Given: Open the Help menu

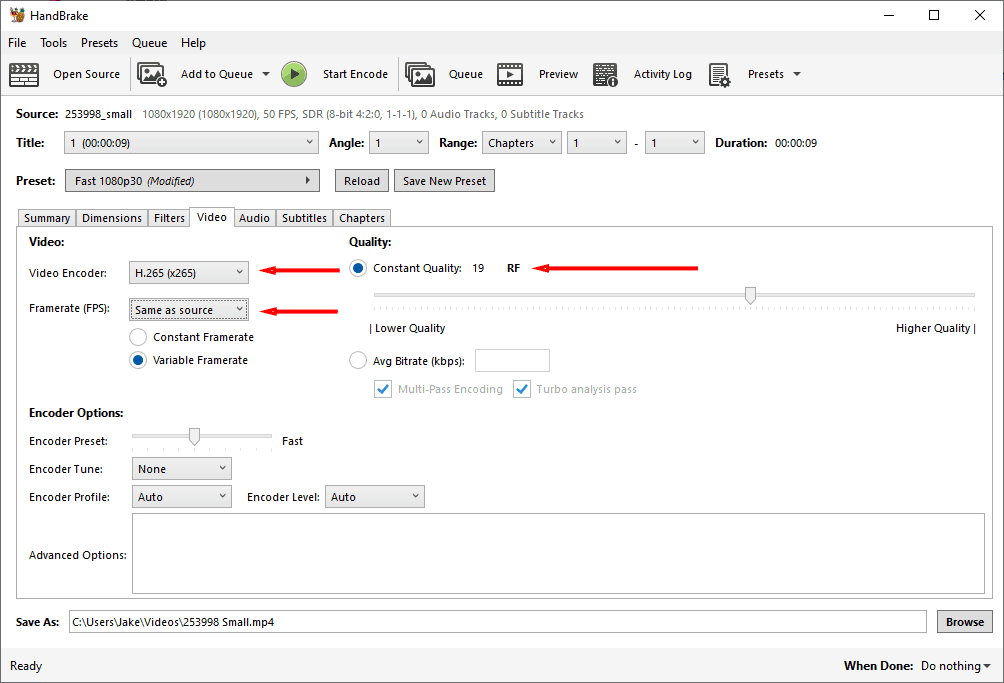Looking at the screenshot, I should [193, 43].
